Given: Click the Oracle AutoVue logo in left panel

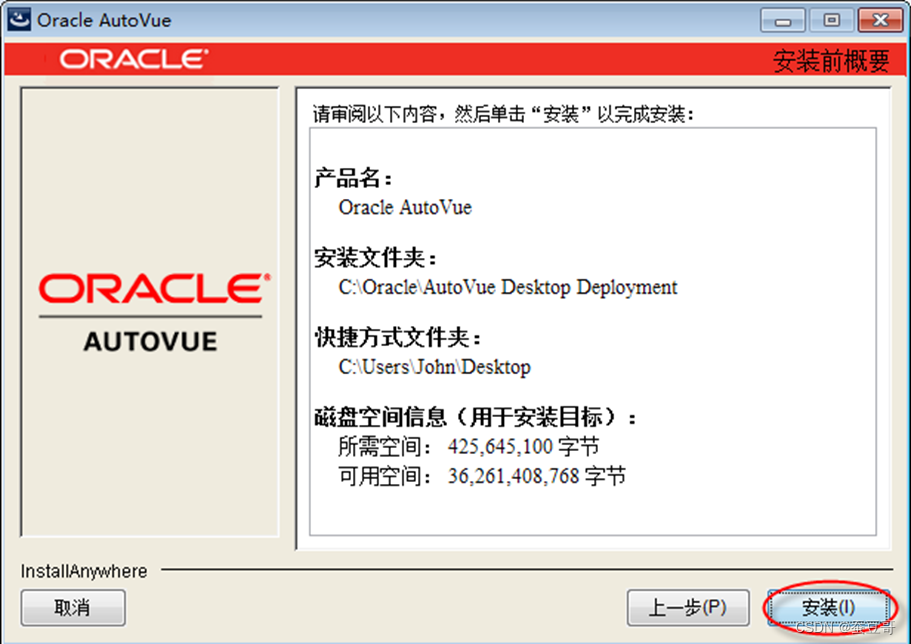Looking at the screenshot, I should (x=153, y=313).
